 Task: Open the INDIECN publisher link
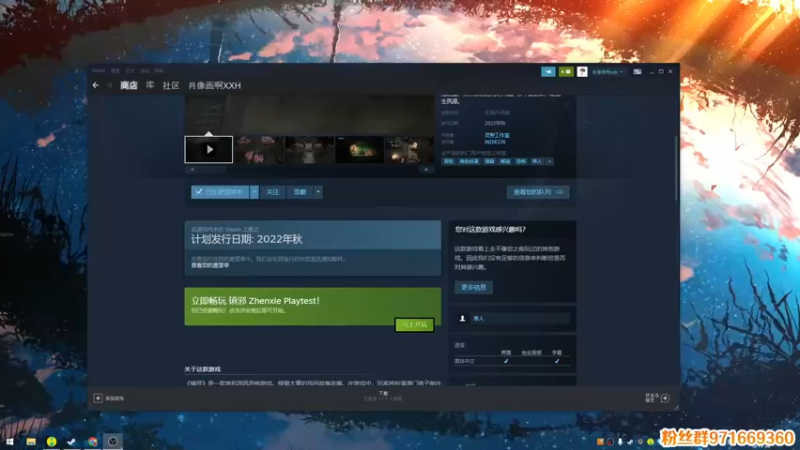494,142
